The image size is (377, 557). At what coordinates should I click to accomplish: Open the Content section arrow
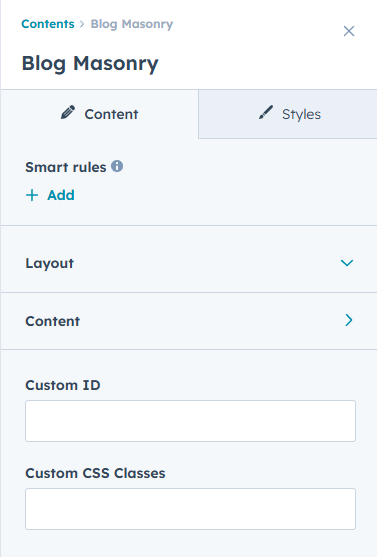[x=349, y=320]
